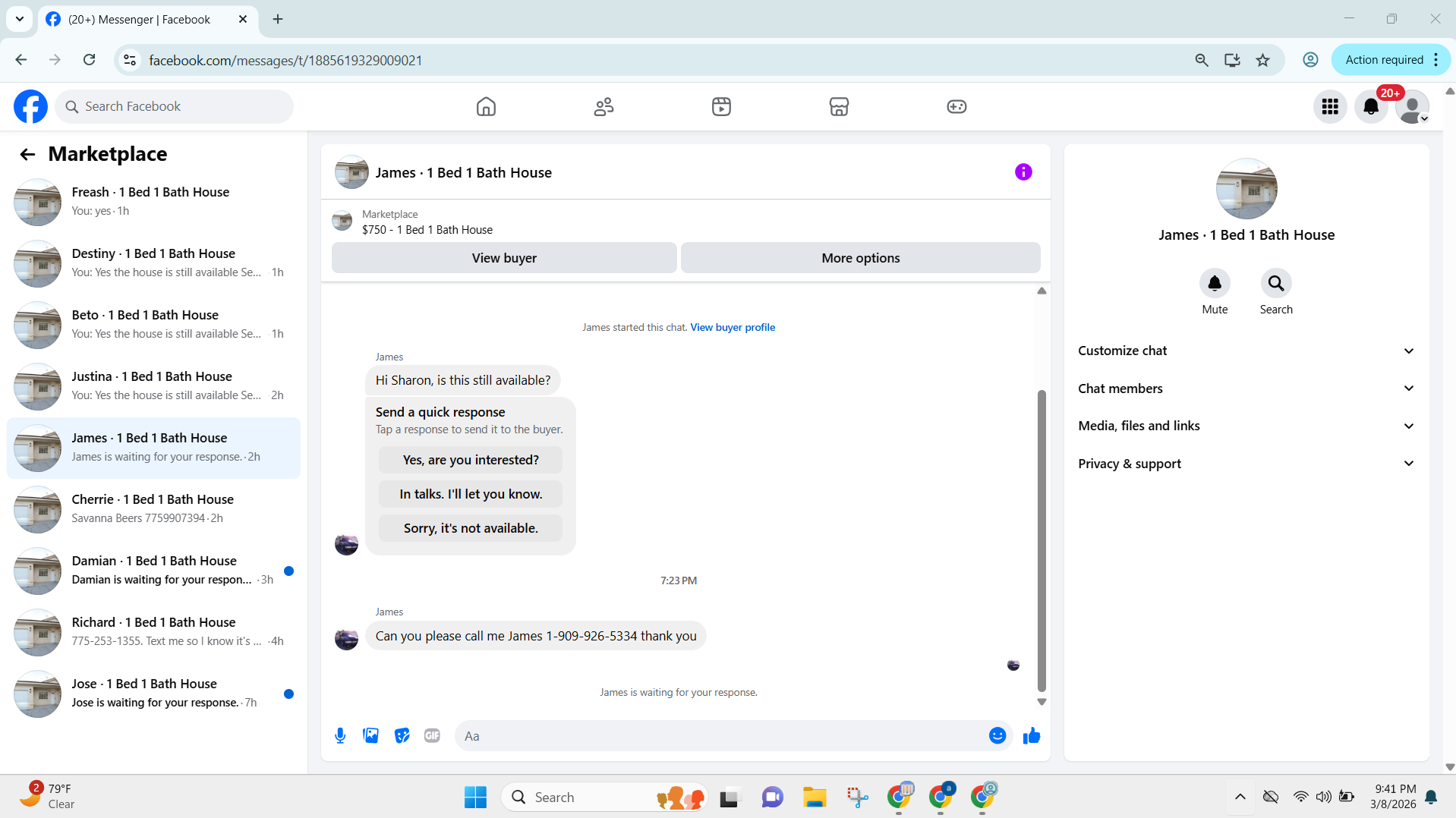Open the Video/Reels icon
Screen dimensions: 1456x818
tap(721, 106)
